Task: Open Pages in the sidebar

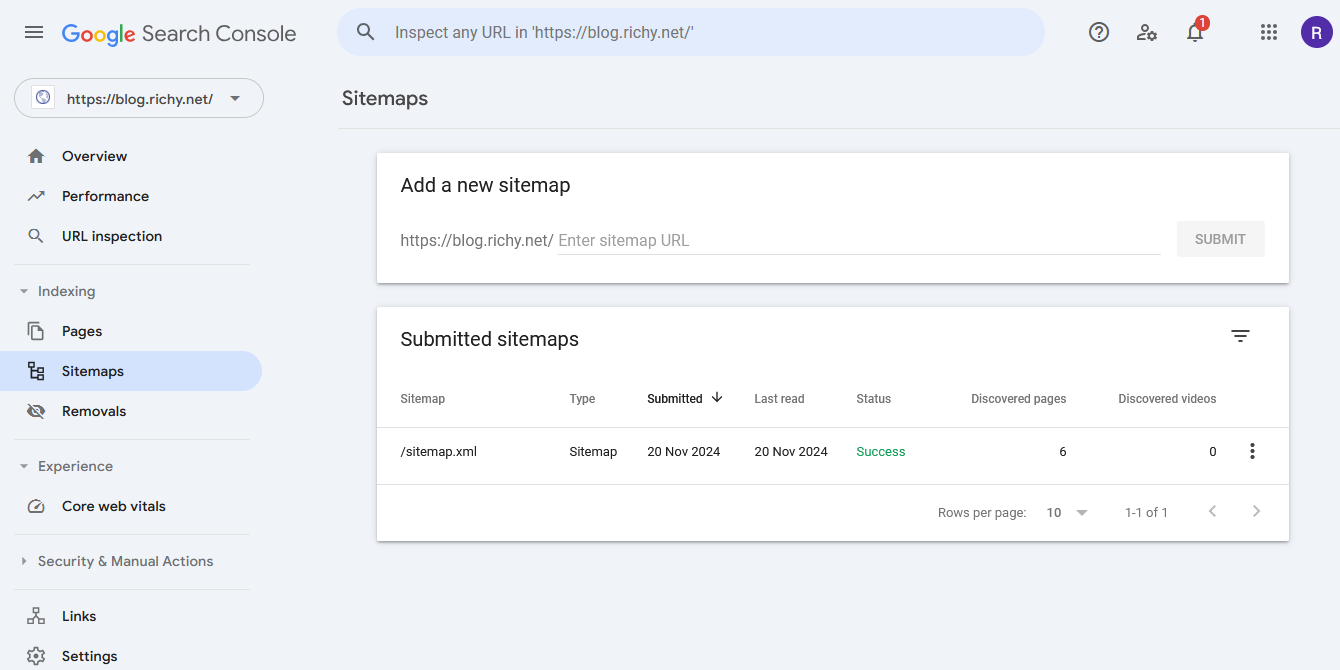Action: pyautogui.click(x=131, y=331)
